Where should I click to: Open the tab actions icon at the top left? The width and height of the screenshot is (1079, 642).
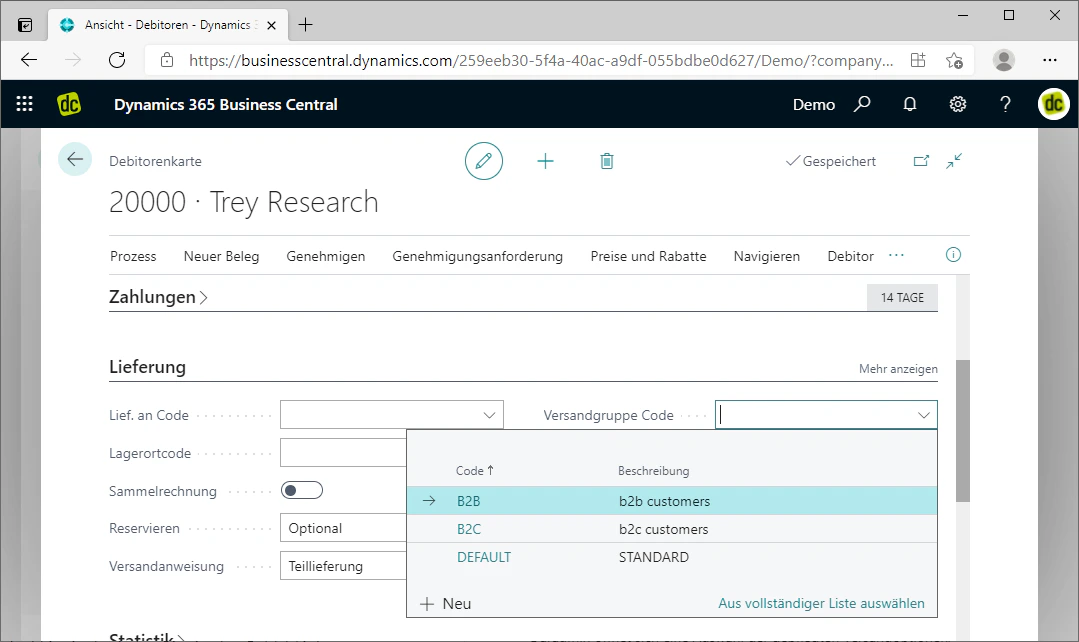tap(25, 25)
